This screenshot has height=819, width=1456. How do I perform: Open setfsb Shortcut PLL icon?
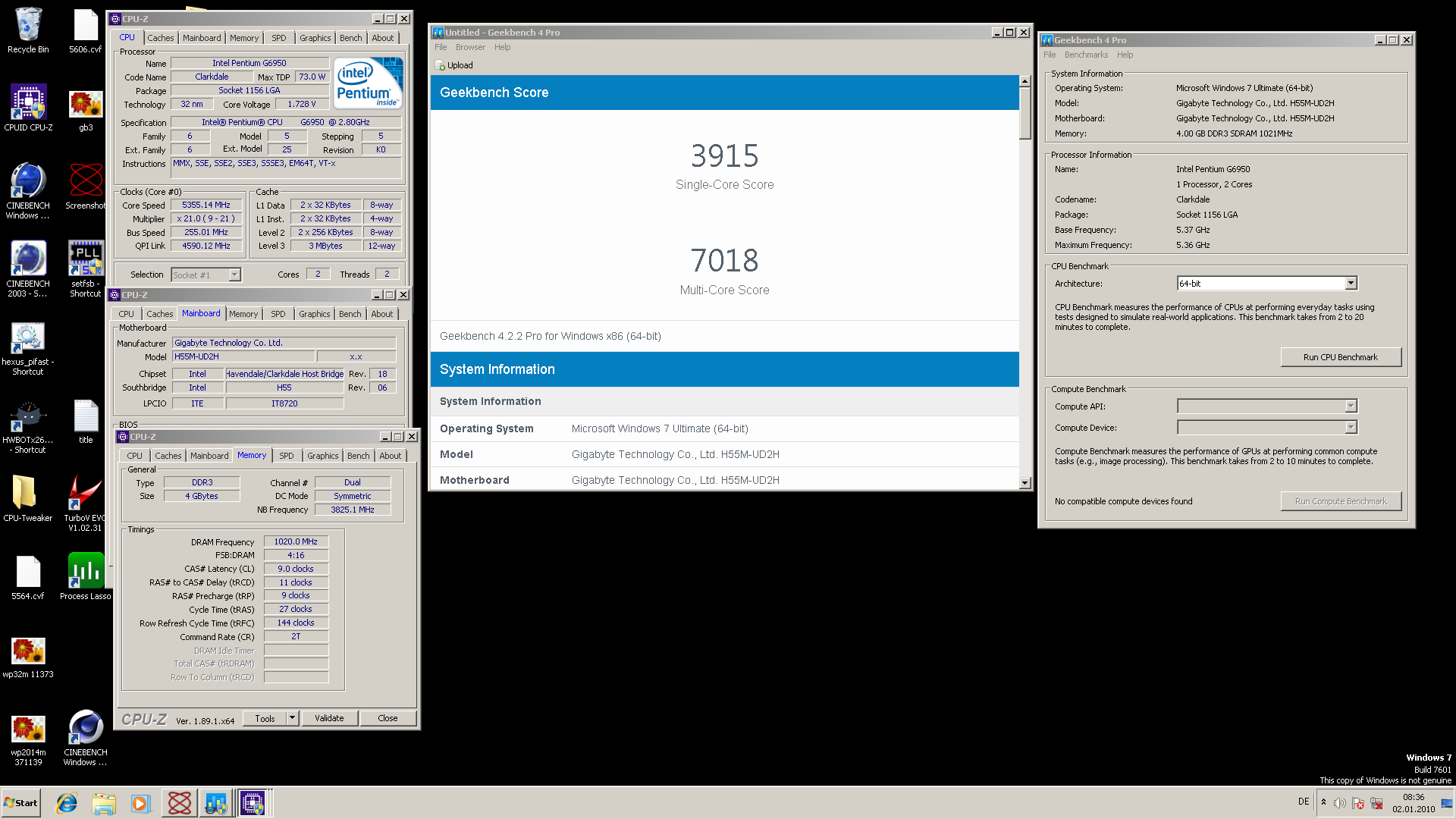point(86,269)
